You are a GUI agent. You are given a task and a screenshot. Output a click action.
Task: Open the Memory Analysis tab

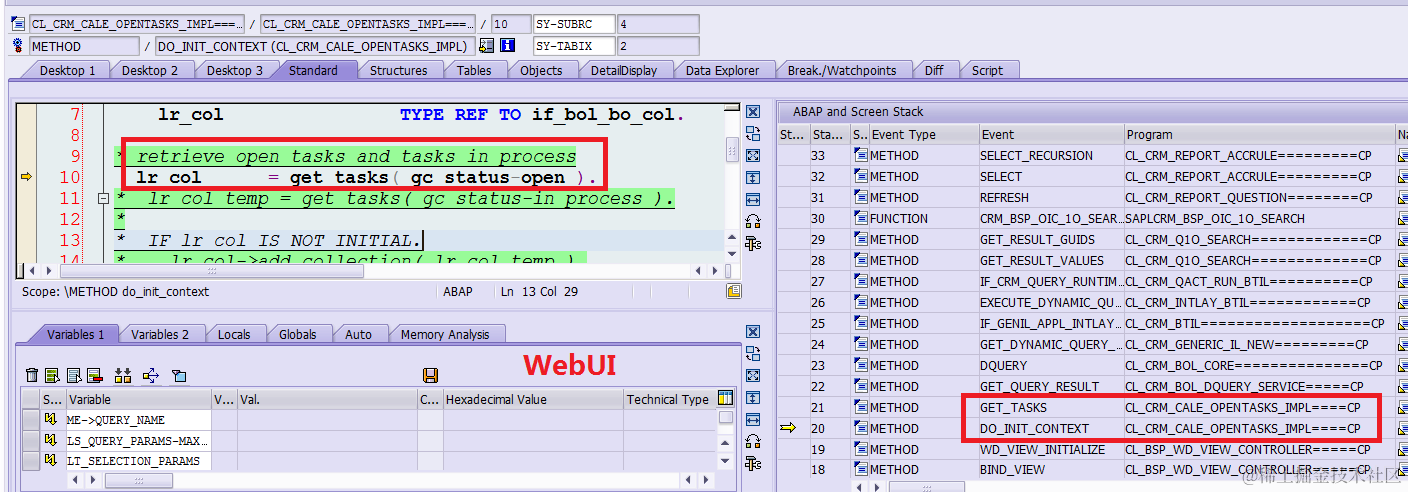tap(445, 334)
